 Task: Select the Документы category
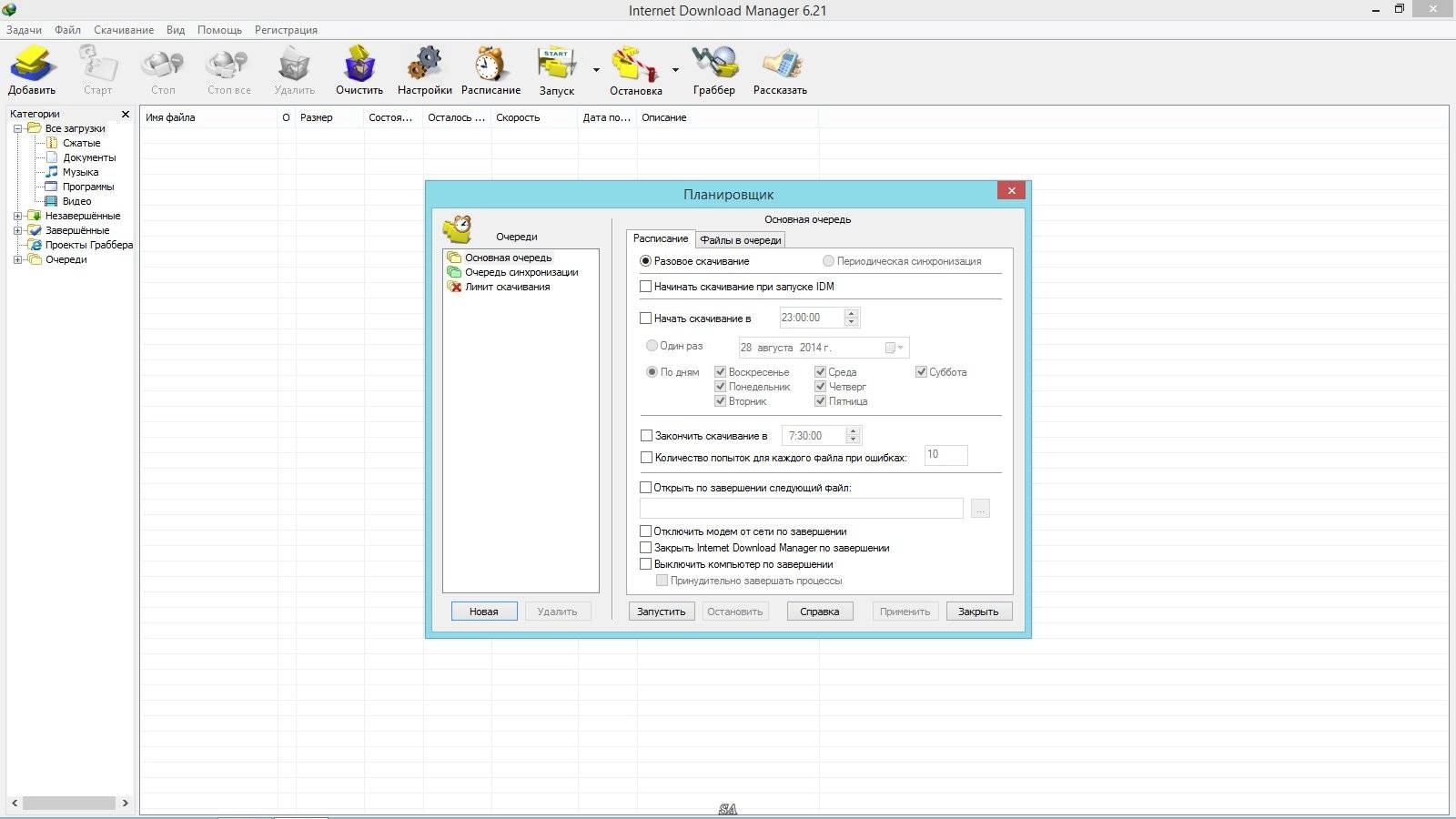click(x=89, y=157)
